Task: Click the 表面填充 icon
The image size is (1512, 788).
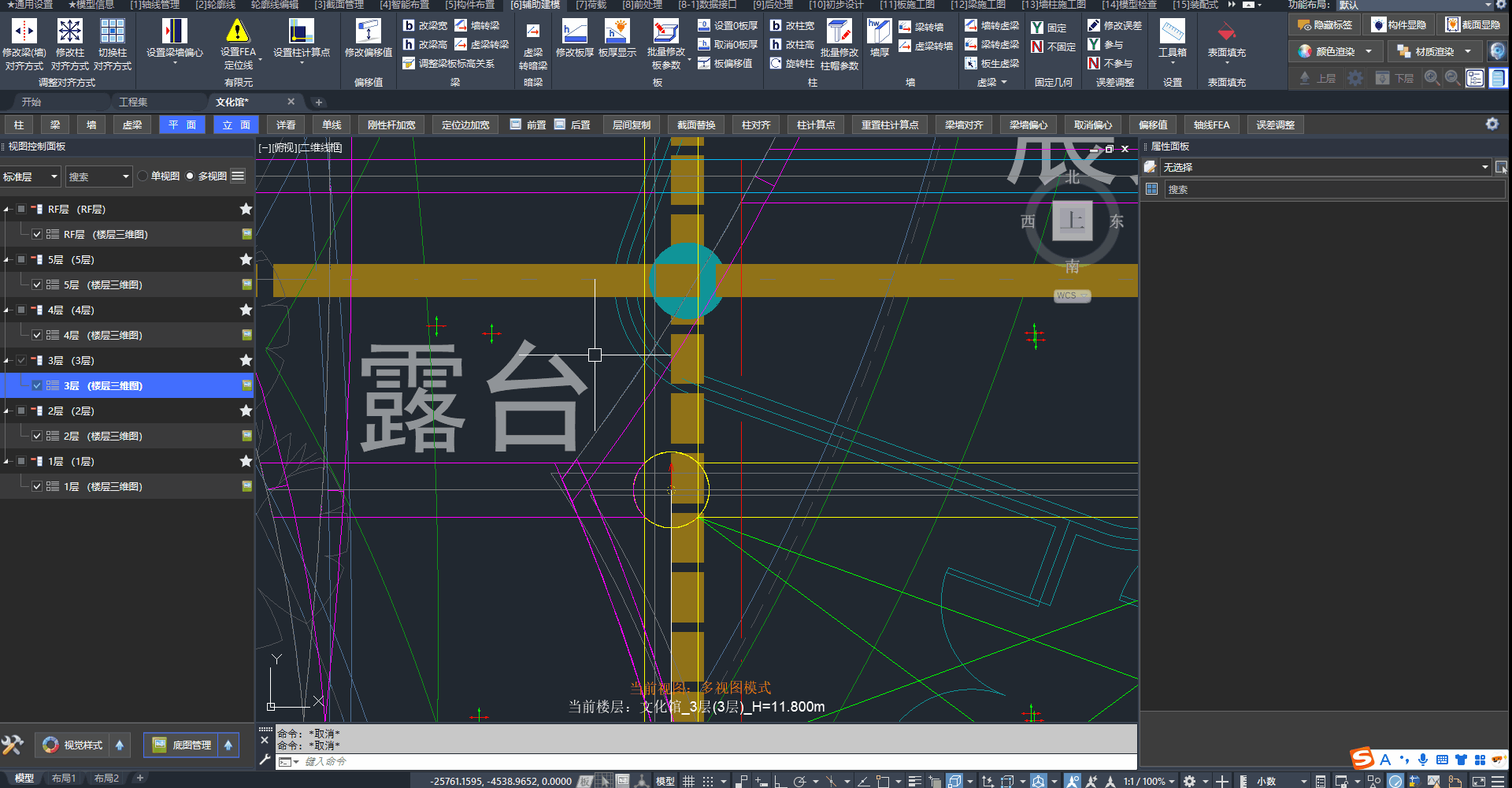Action: tap(1226, 32)
